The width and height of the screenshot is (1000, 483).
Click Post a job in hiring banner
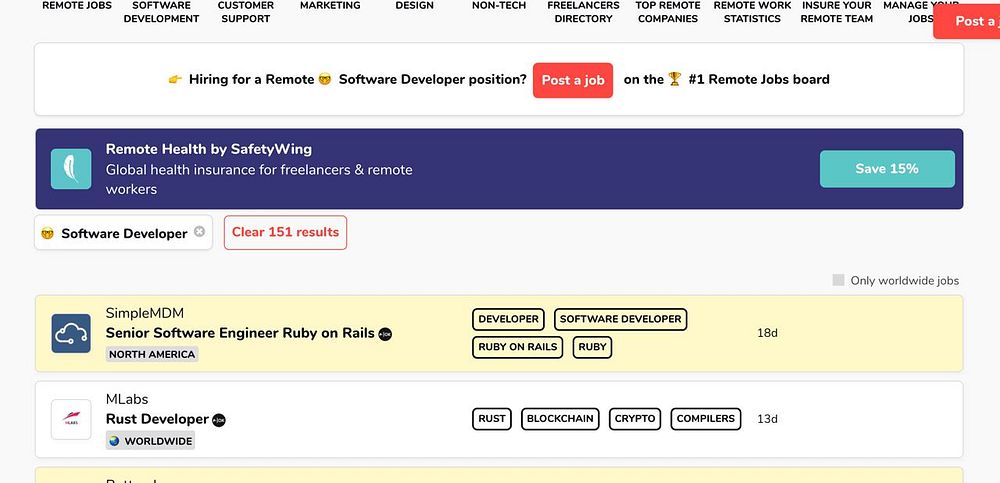573,80
